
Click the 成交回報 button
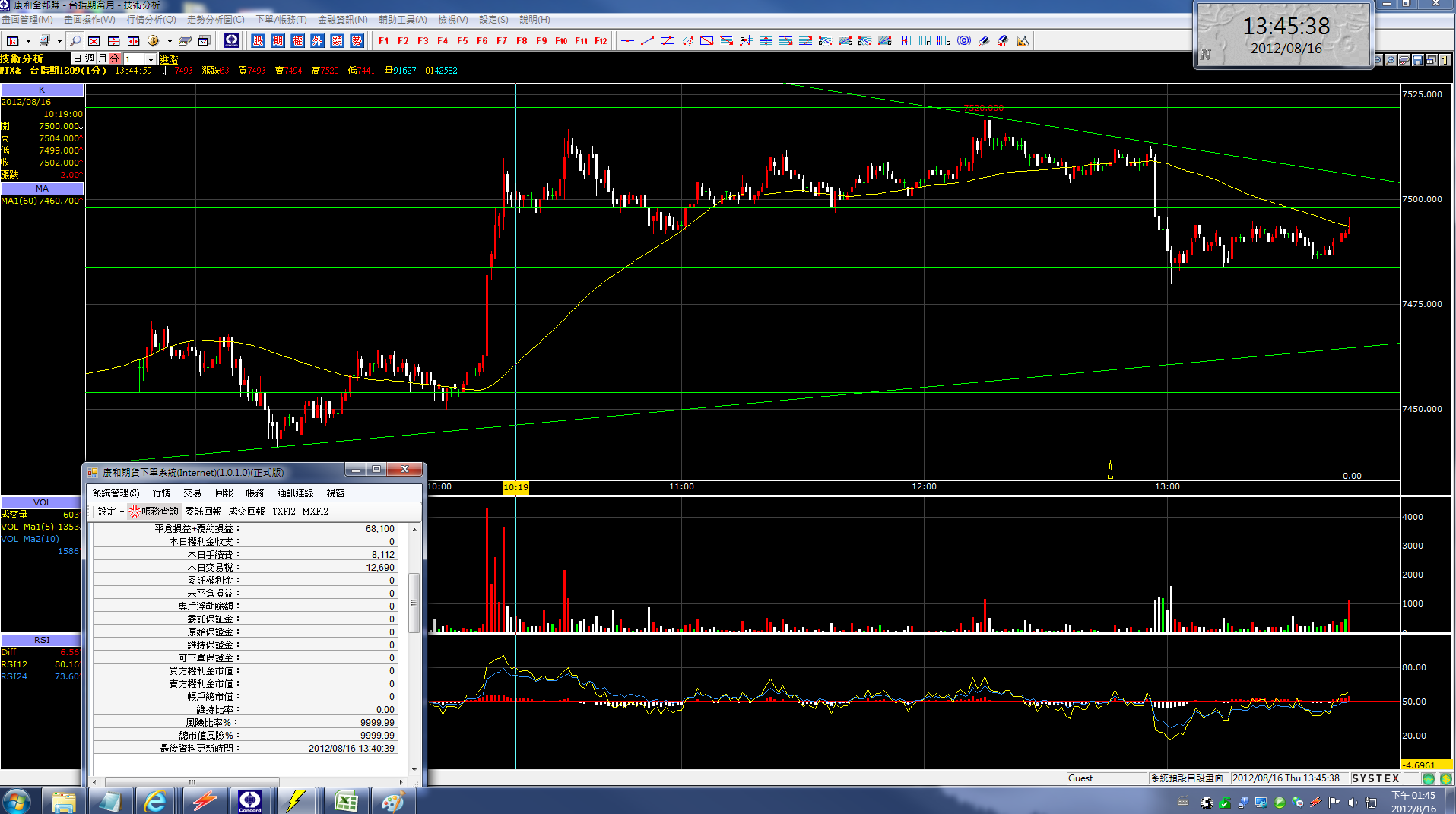coord(247,512)
